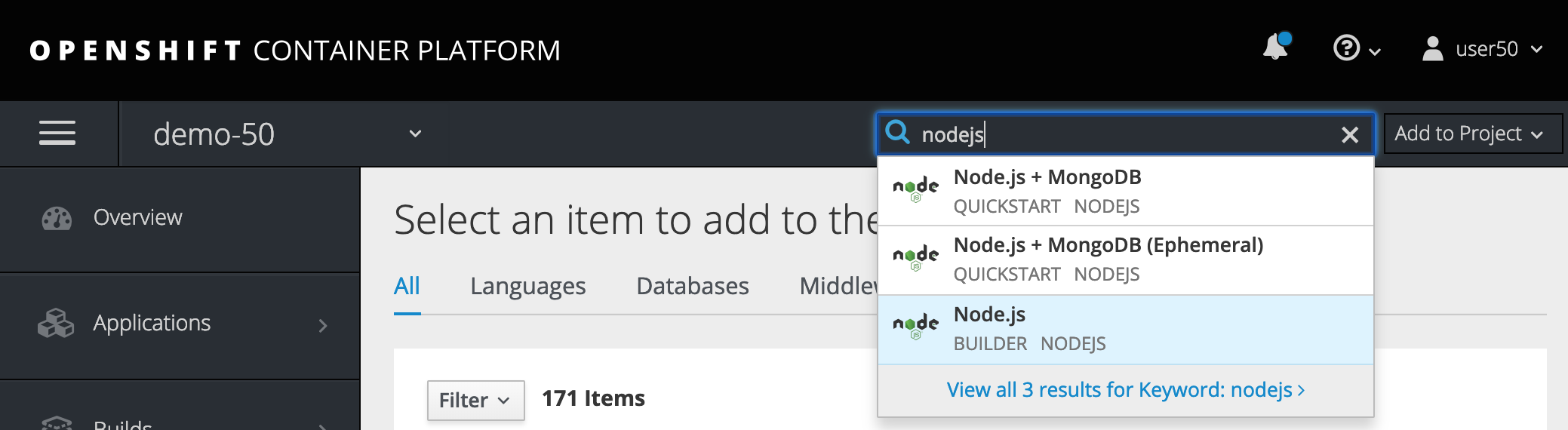This screenshot has height=430, width=1568.
Task: Switch to the Languages tab
Action: pyautogui.click(x=527, y=286)
